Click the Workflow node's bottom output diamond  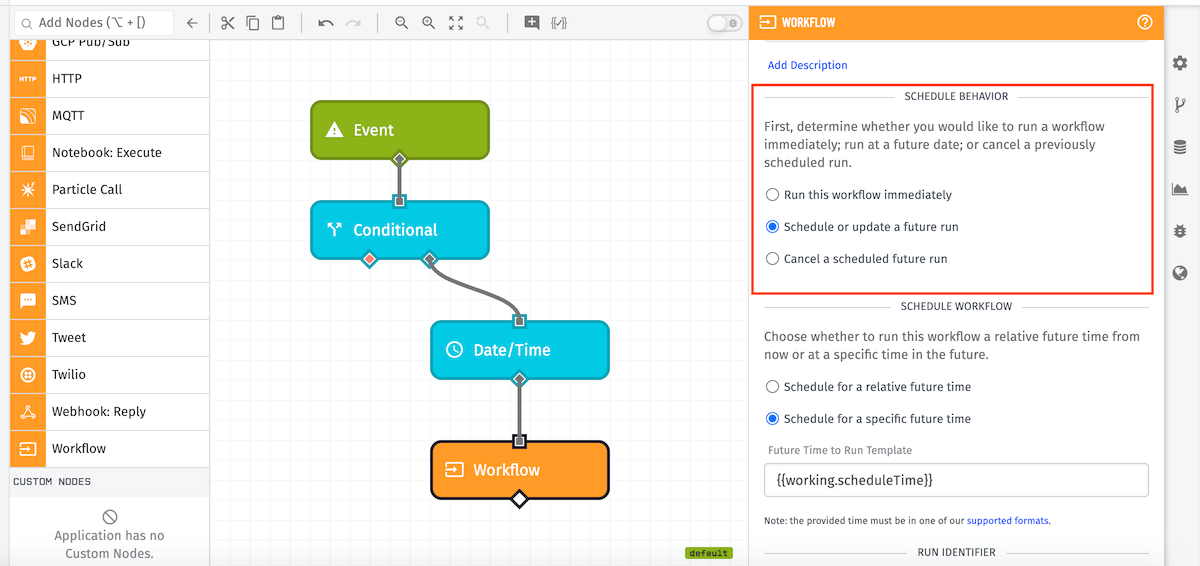coord(519,499)
